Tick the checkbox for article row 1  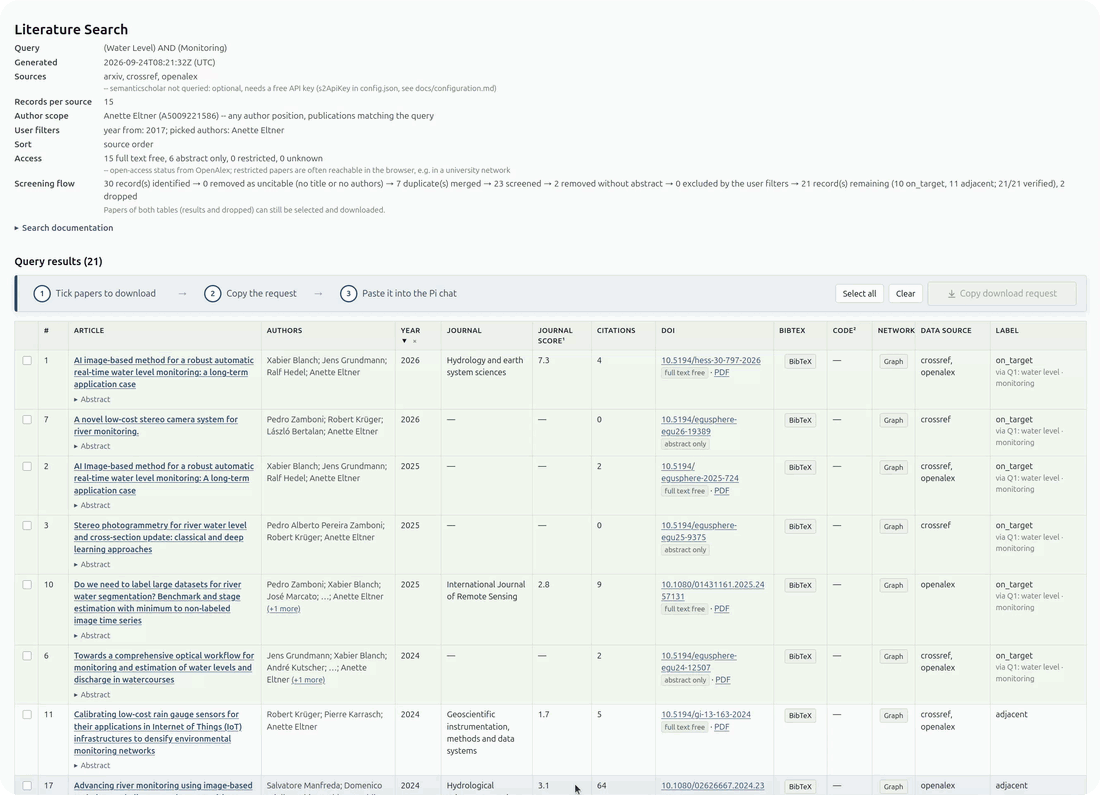[x=27, y=361]
